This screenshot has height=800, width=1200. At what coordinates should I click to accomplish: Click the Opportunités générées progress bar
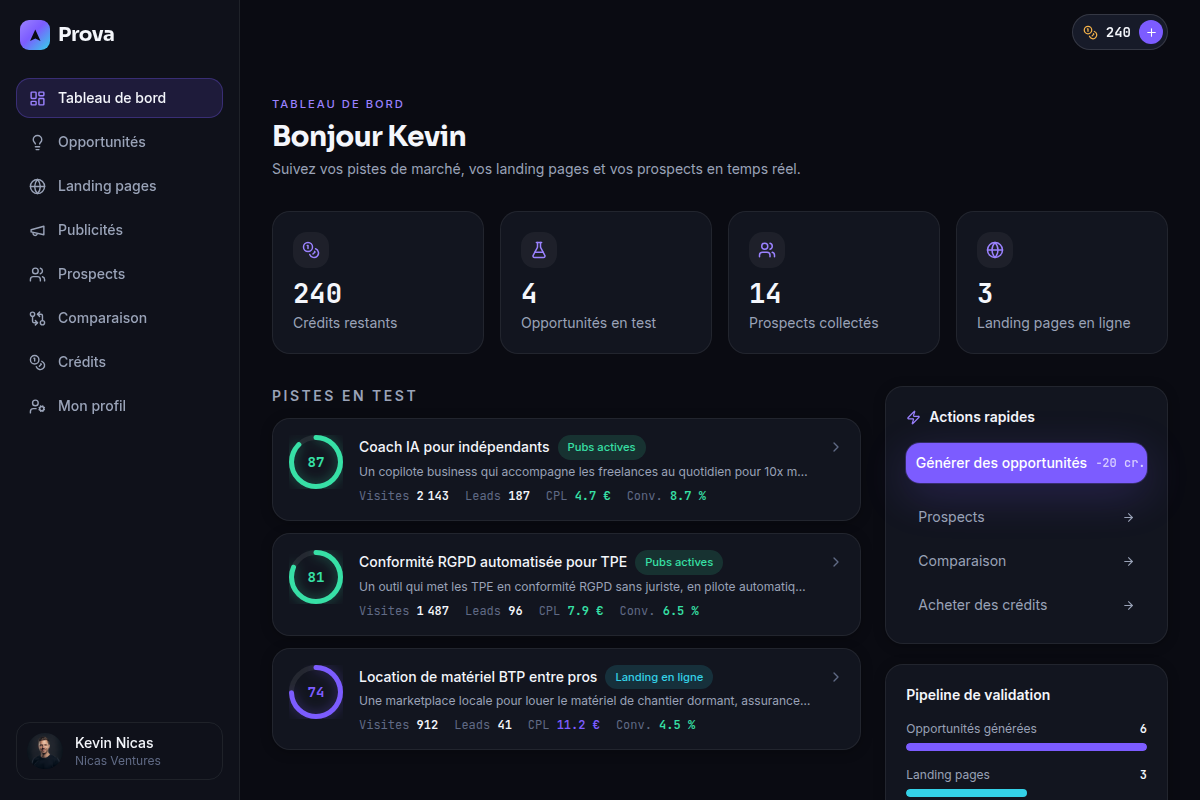click(1026, 747)
